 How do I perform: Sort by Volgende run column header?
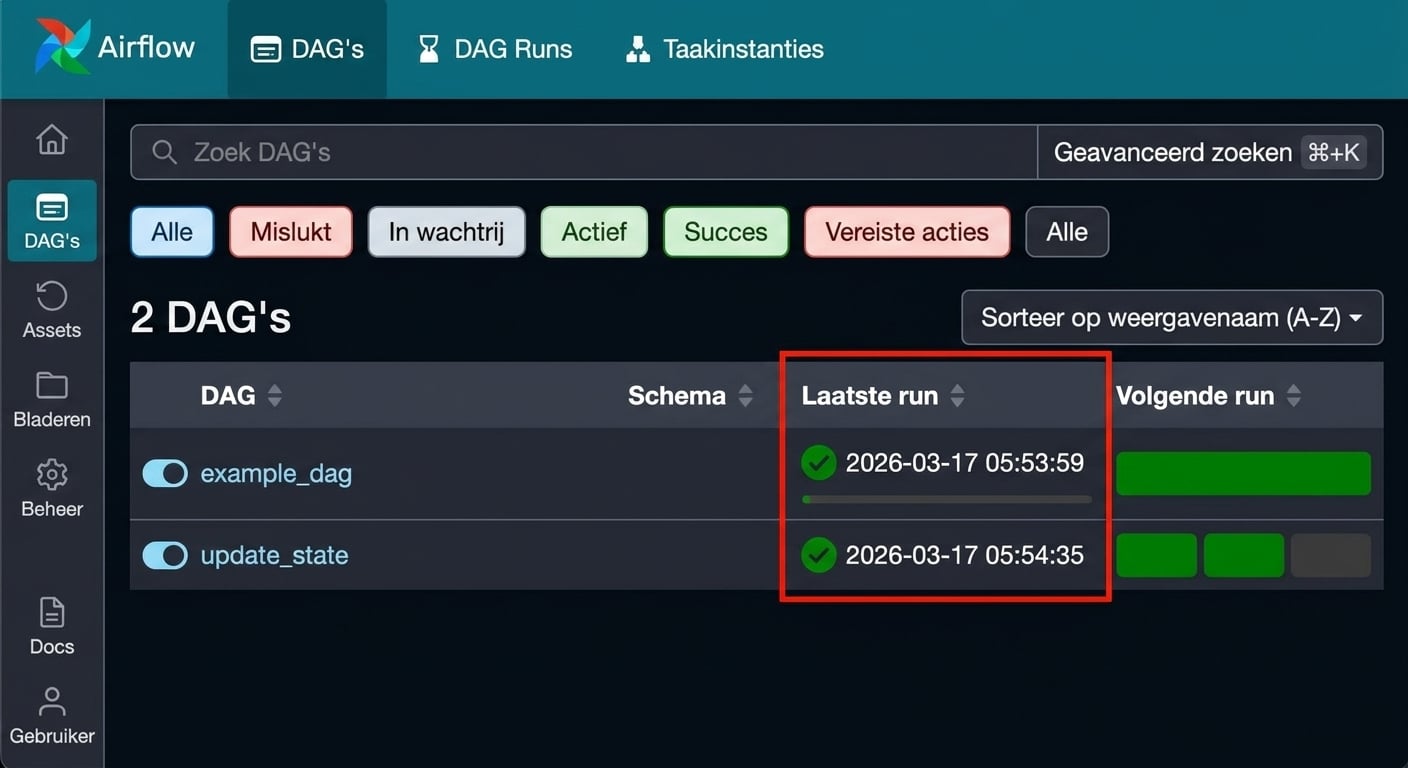(1208, 396)
